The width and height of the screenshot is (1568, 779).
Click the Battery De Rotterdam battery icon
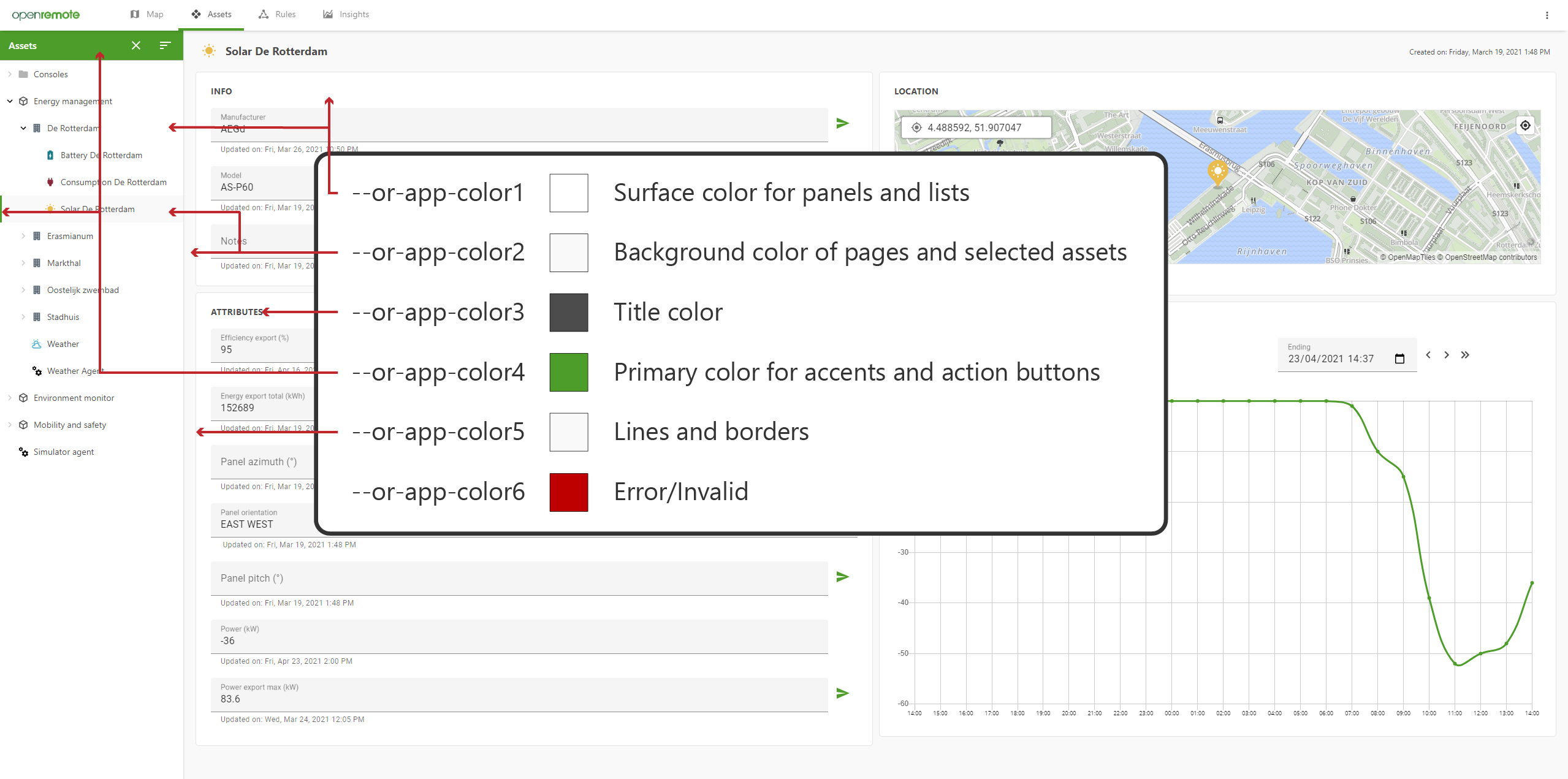coord(50,155)
